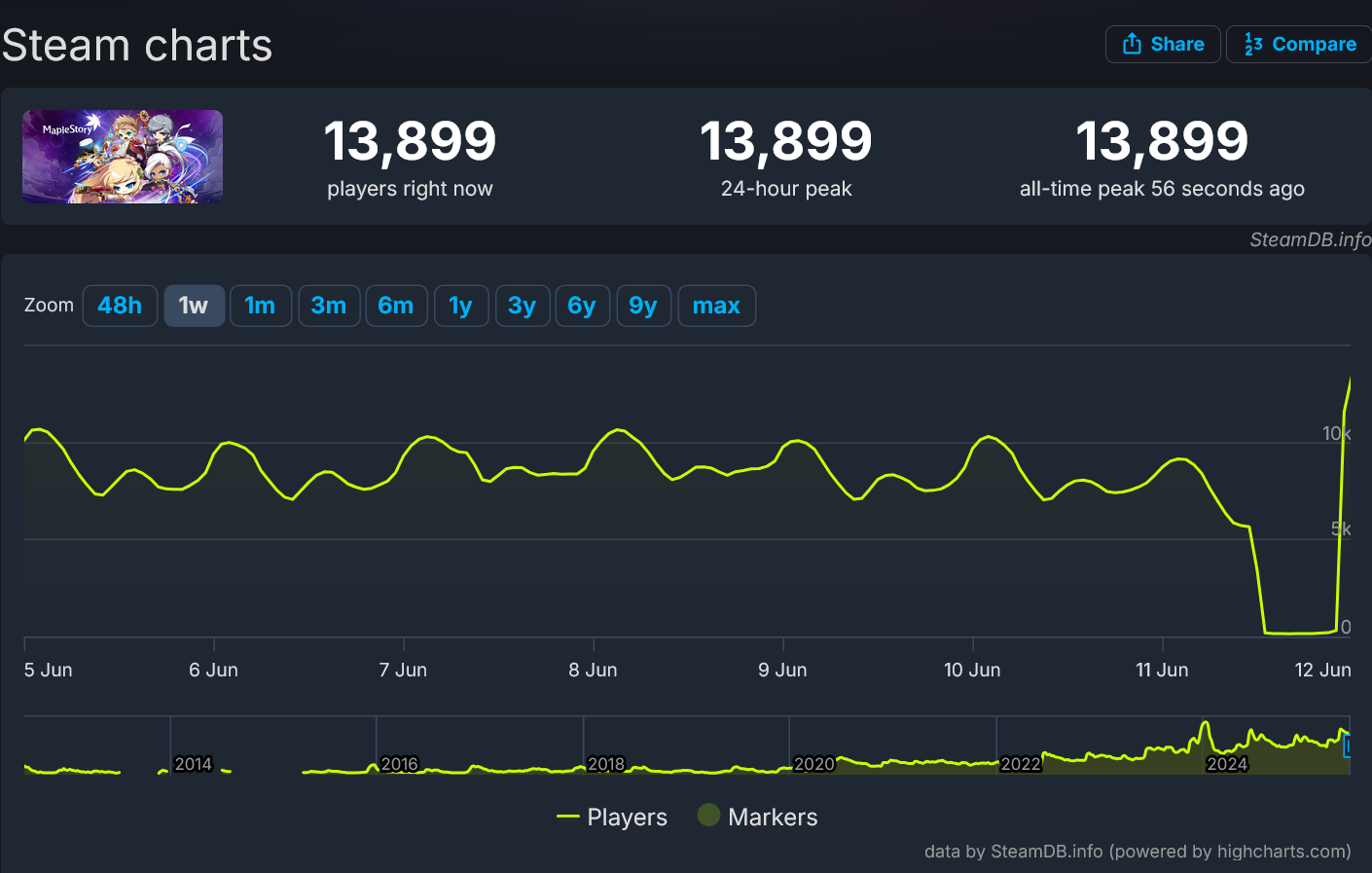Click the 24-hour peak label
Viewport: 1372px width, 873px height.
tap(786, 189)
